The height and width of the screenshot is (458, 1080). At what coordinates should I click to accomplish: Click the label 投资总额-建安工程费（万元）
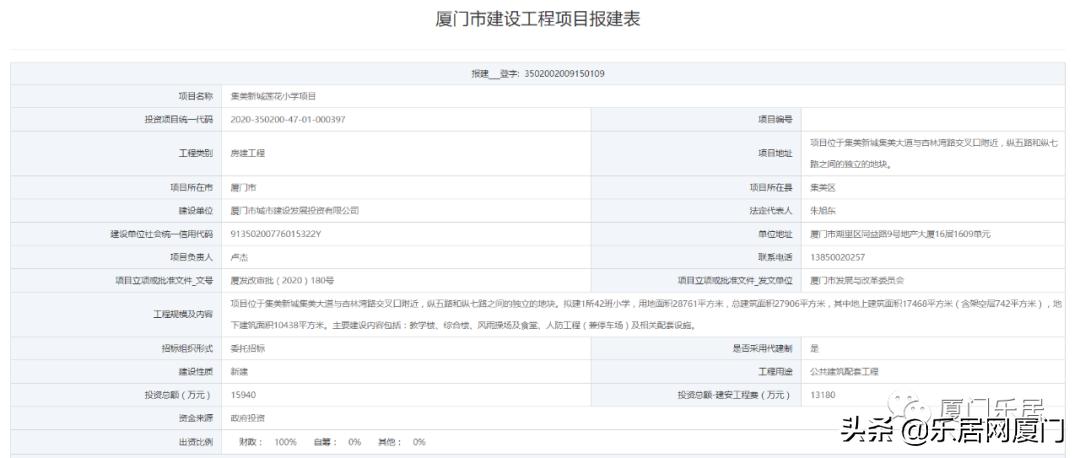(x=736, y=395)
